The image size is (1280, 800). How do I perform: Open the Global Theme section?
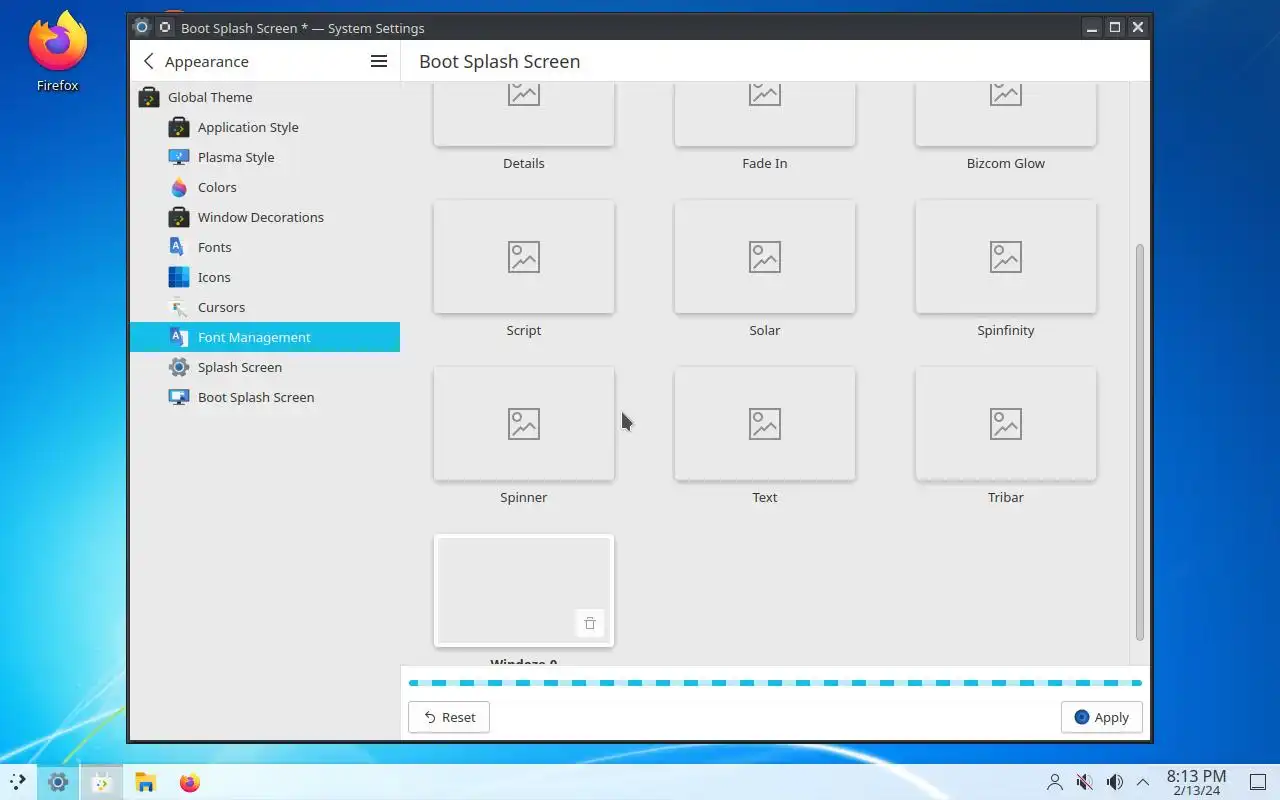265,97
